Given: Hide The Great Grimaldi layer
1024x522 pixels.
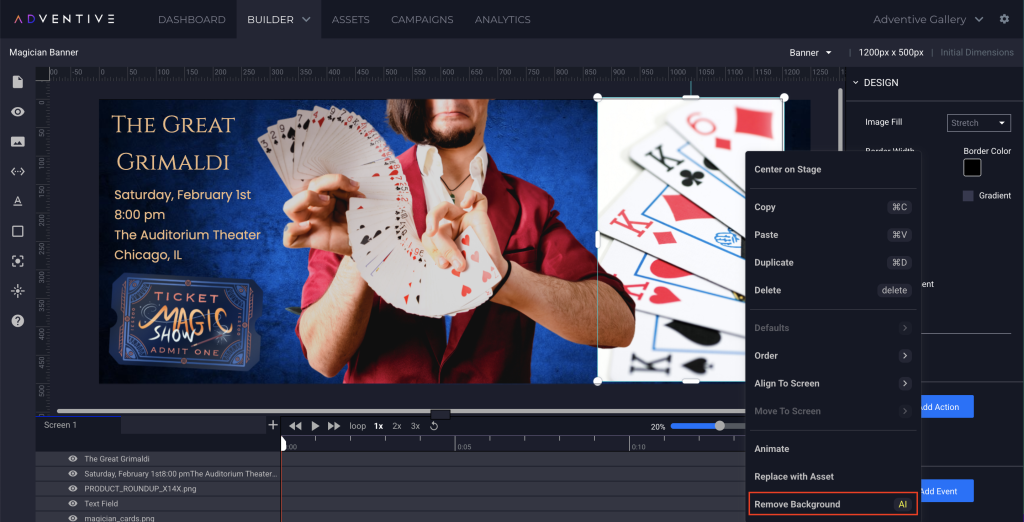Looking at the screenshot, I should [73, 459].
